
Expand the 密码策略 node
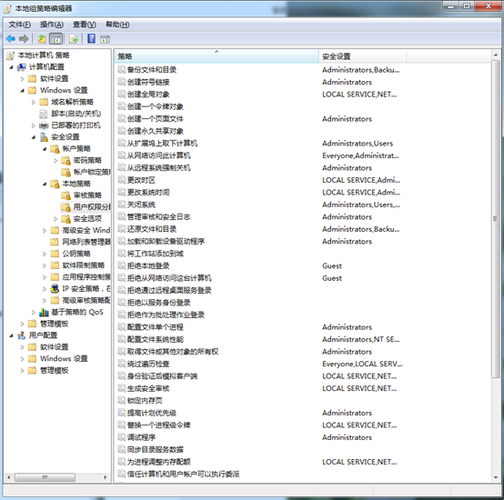(x=56, y=161)
